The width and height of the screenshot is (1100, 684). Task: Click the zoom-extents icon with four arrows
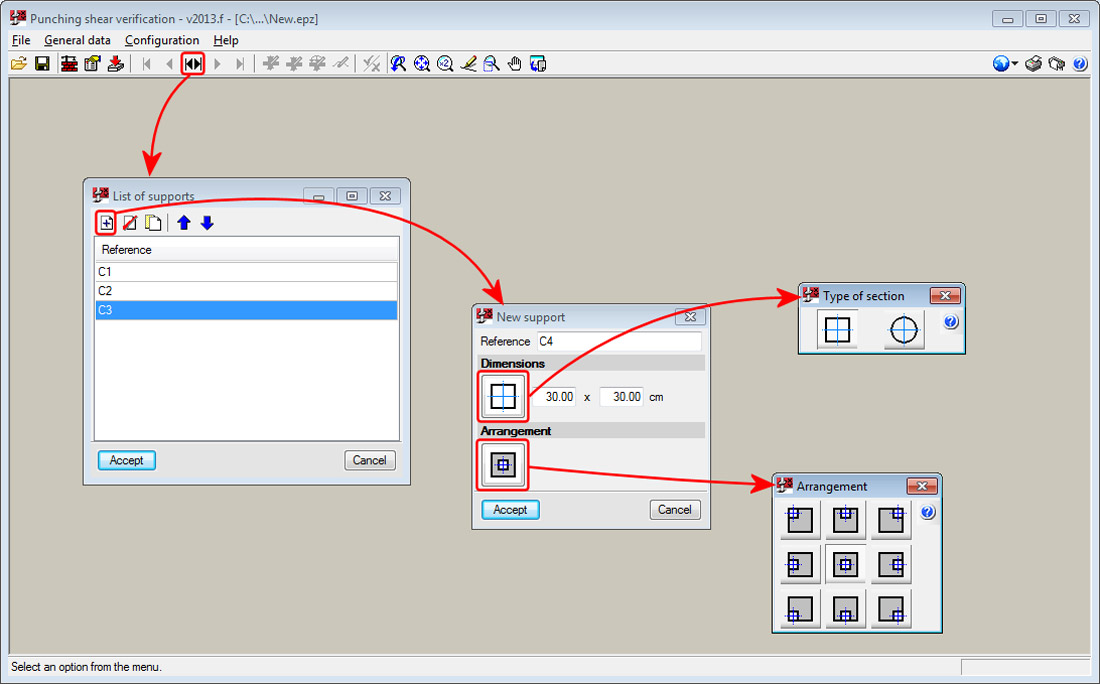tap(422, 64)
